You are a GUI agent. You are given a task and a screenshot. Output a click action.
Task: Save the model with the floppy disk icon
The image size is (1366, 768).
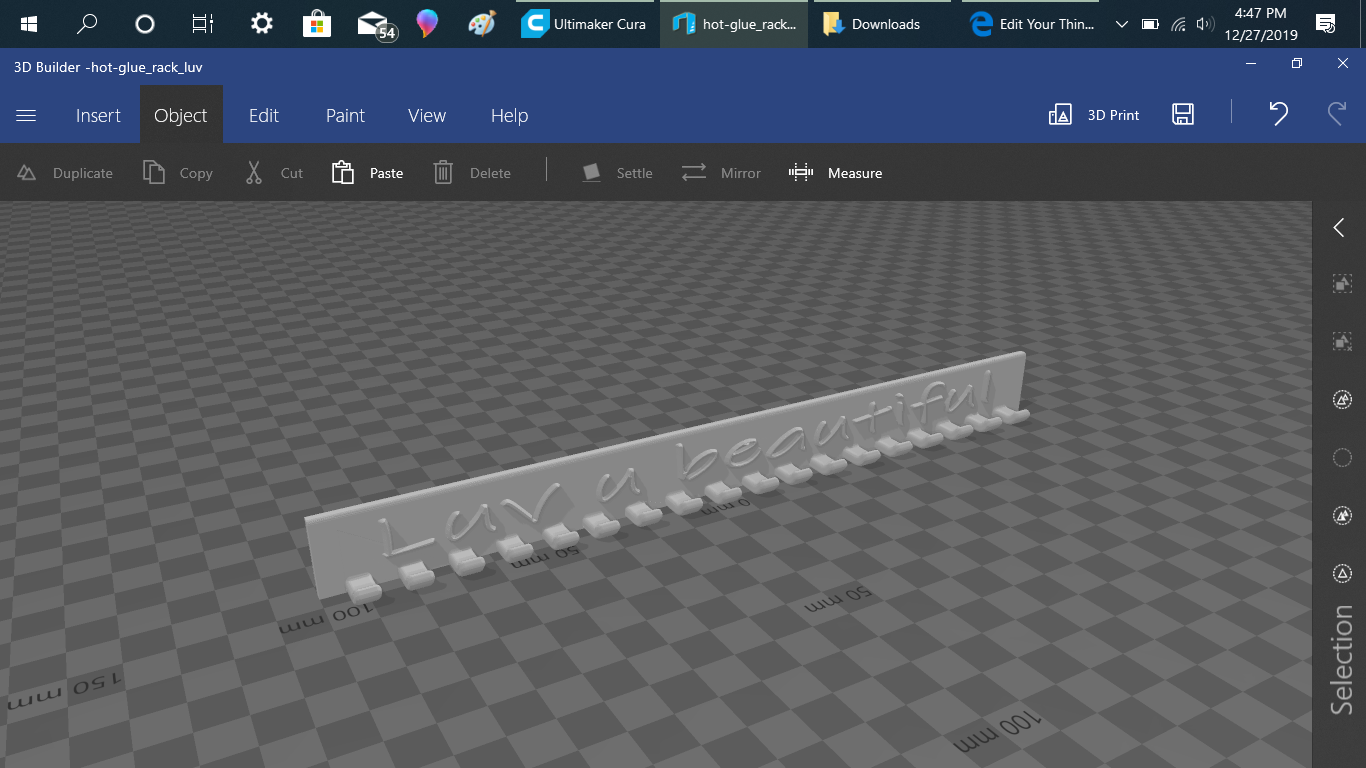pos(1183,114)
